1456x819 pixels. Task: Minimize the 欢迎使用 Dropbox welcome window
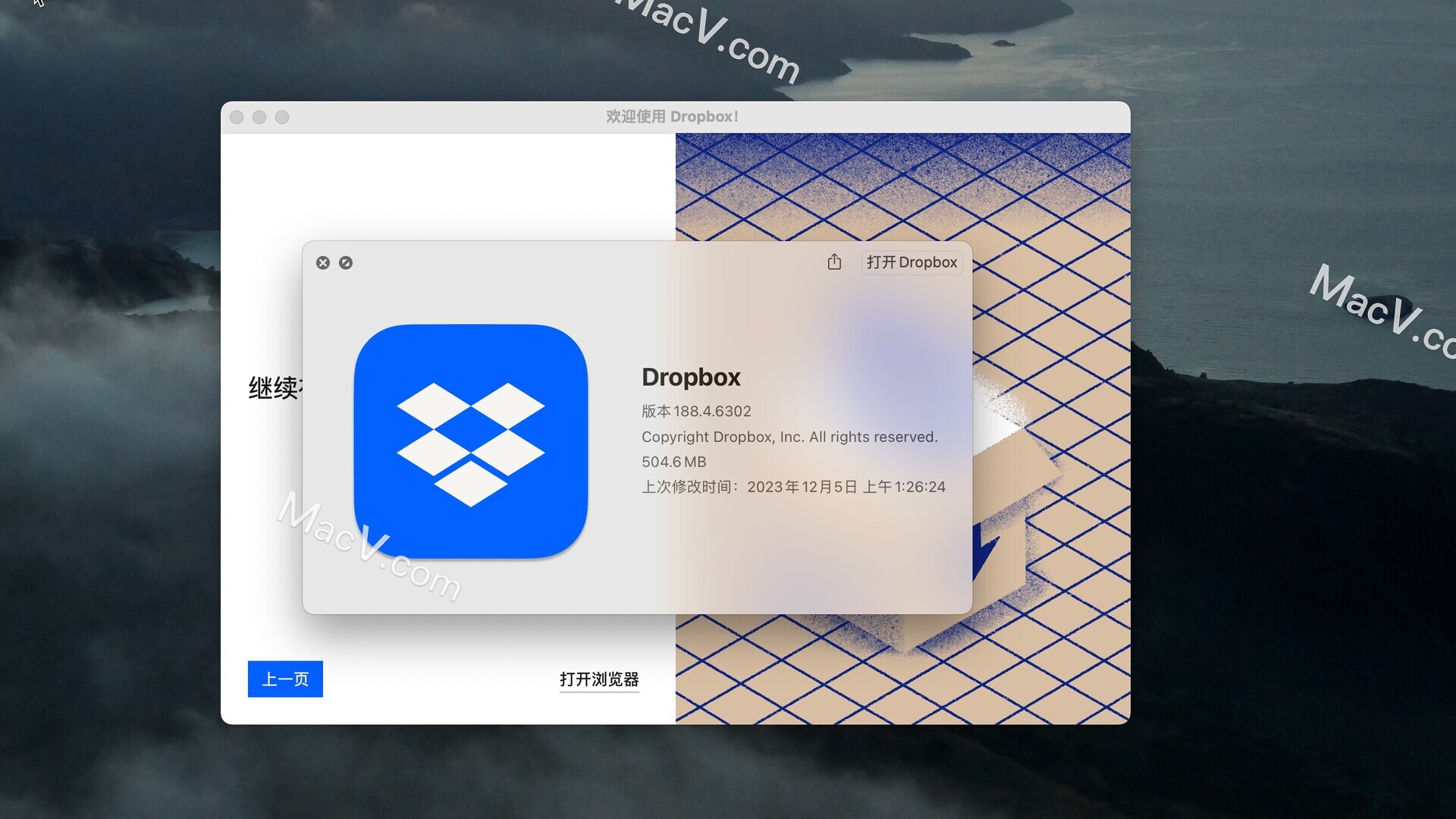(x=259, y=117)
